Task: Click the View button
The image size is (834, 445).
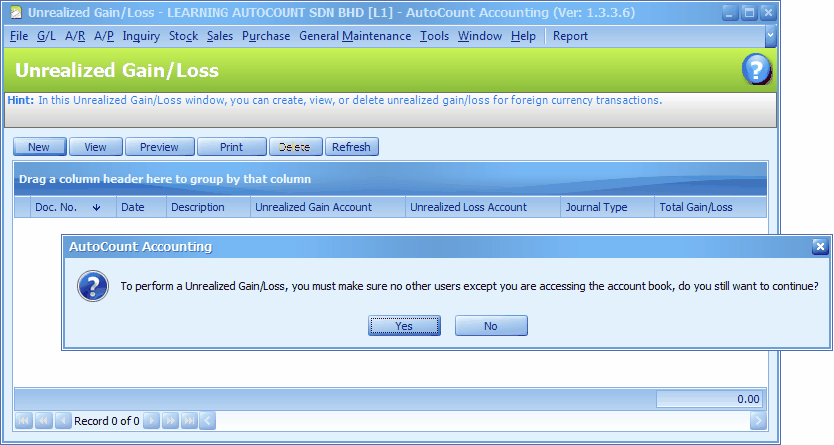Action: (96, 147)
